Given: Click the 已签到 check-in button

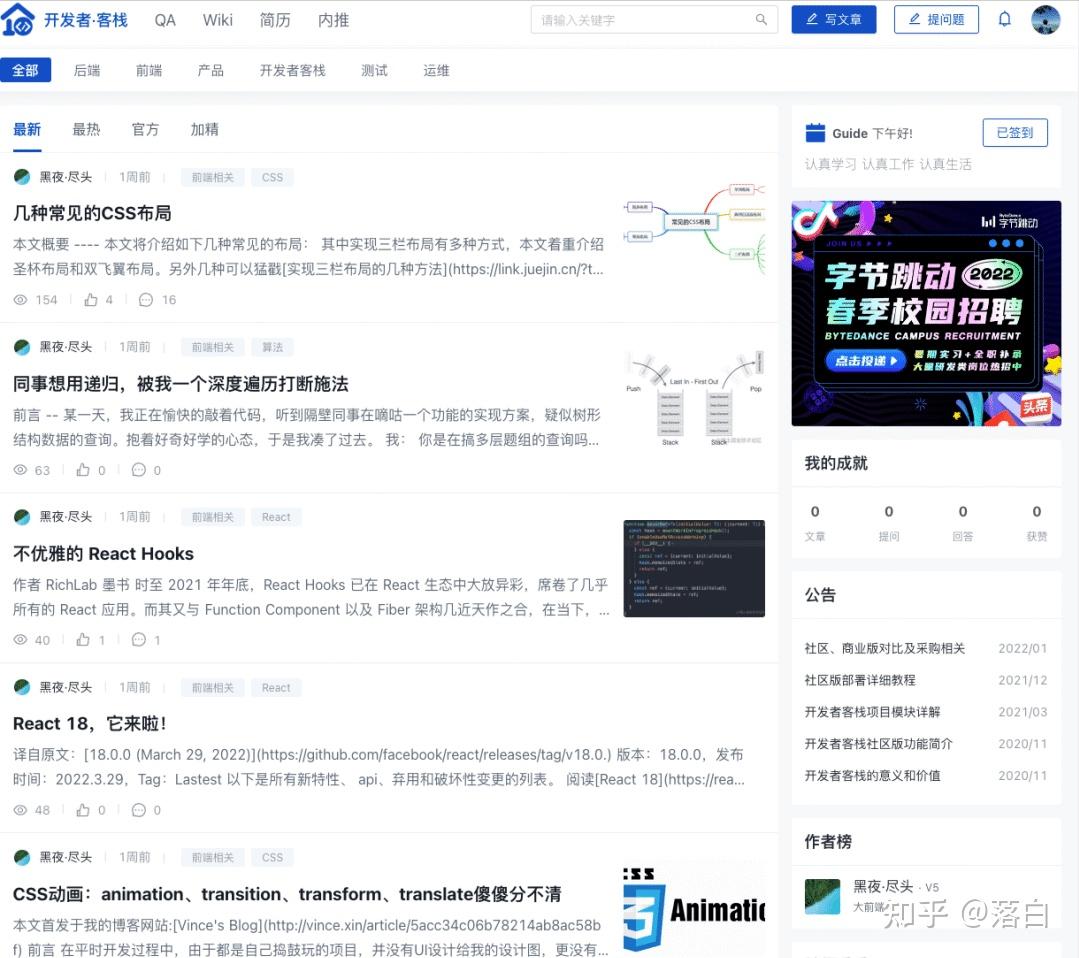Looking at the screenshot, I should tap(1014, 132).
